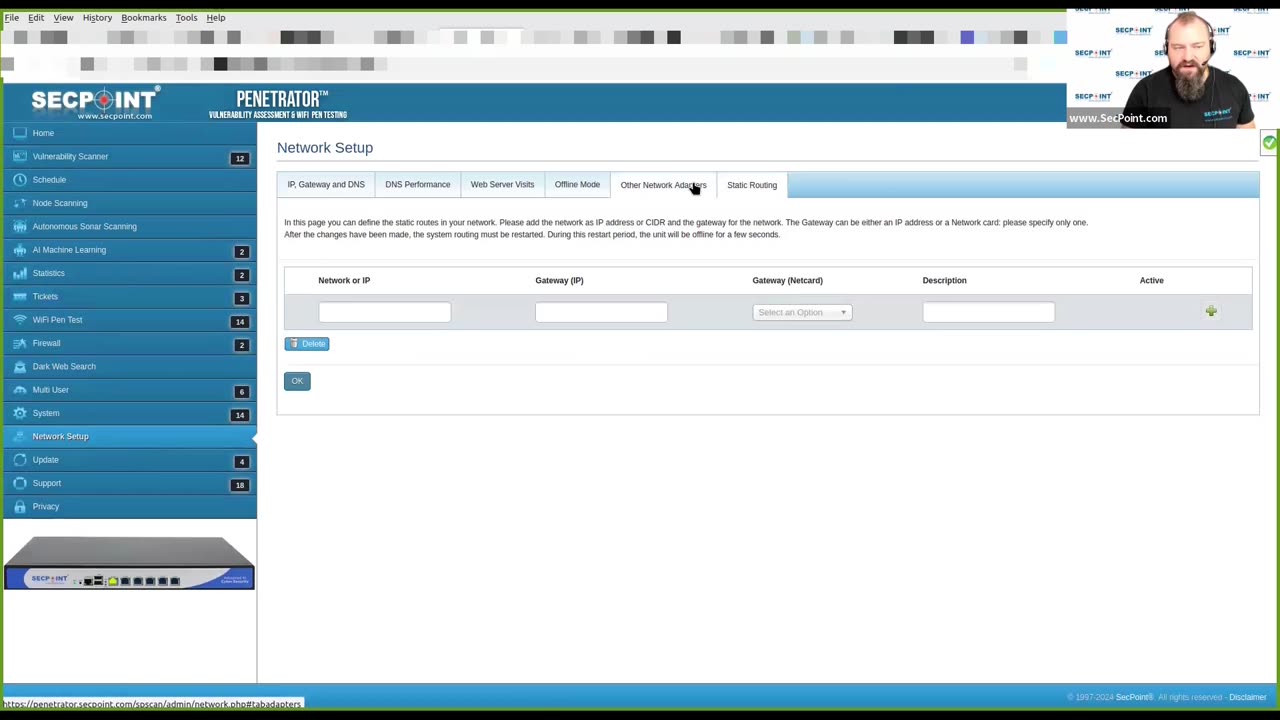The width and height of the screenshot is (1280, 720).
Task: Click the Statistics chart icon
Action: pyautogui.click(x=19, y=273)
